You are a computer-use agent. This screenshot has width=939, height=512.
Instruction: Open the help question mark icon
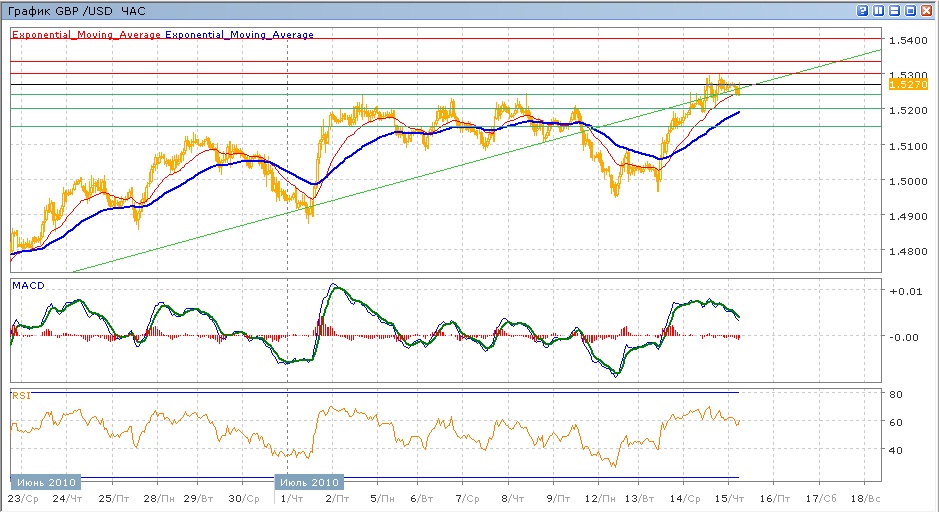pos(862,10)
